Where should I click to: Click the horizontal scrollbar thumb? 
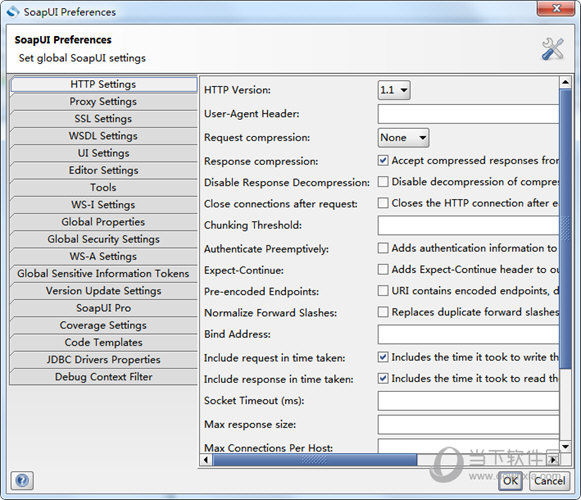click(x=315, y=460)
